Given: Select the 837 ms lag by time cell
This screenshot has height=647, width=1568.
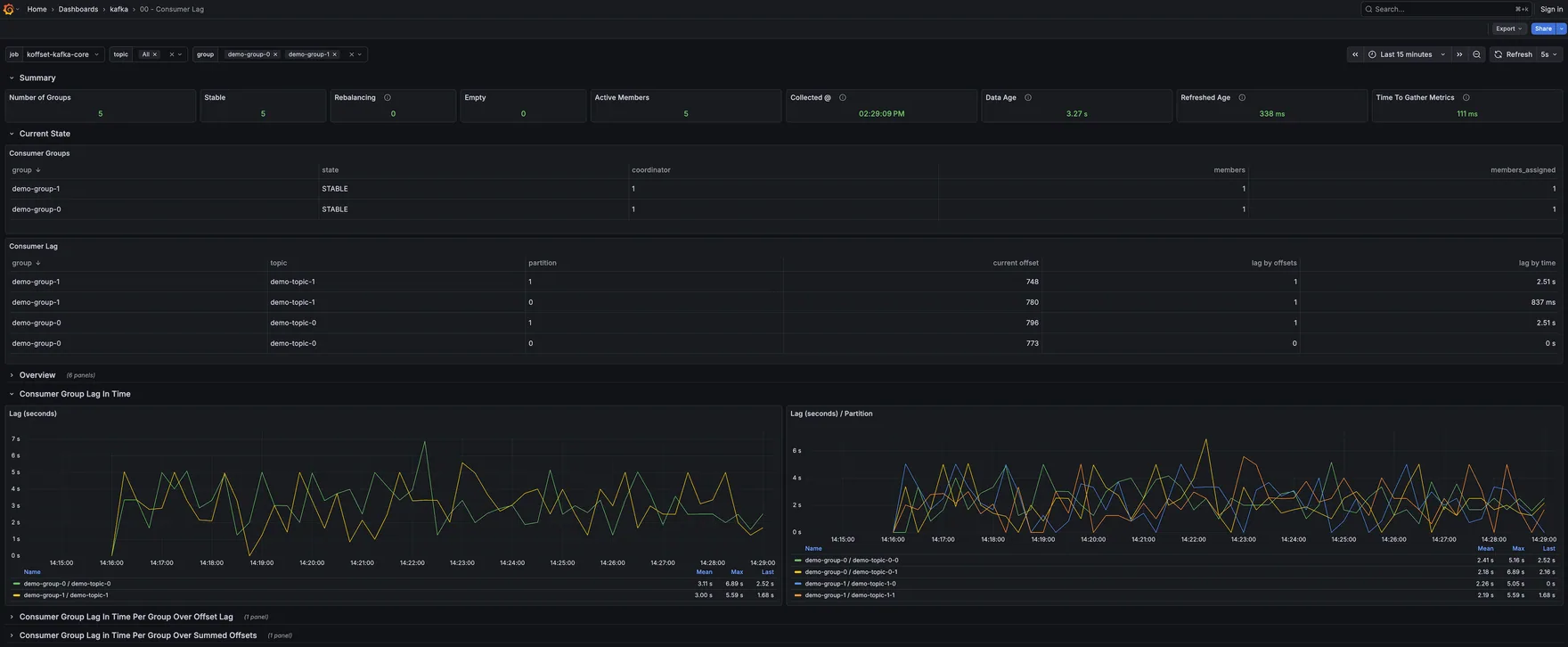Looking at the screenshot, I should pyautogui.click(x=1429, y=302).
